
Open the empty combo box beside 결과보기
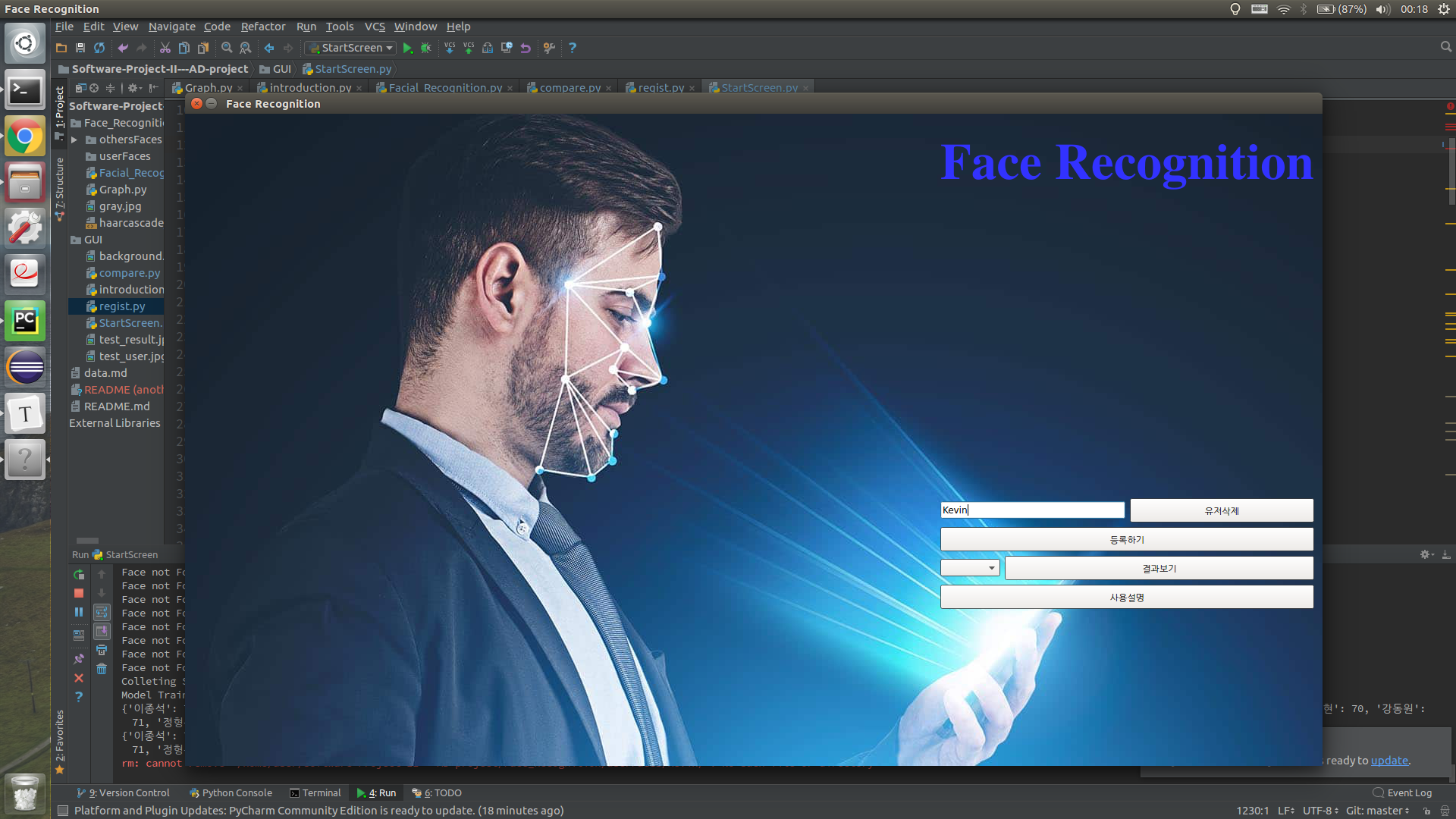coord(970,568)
